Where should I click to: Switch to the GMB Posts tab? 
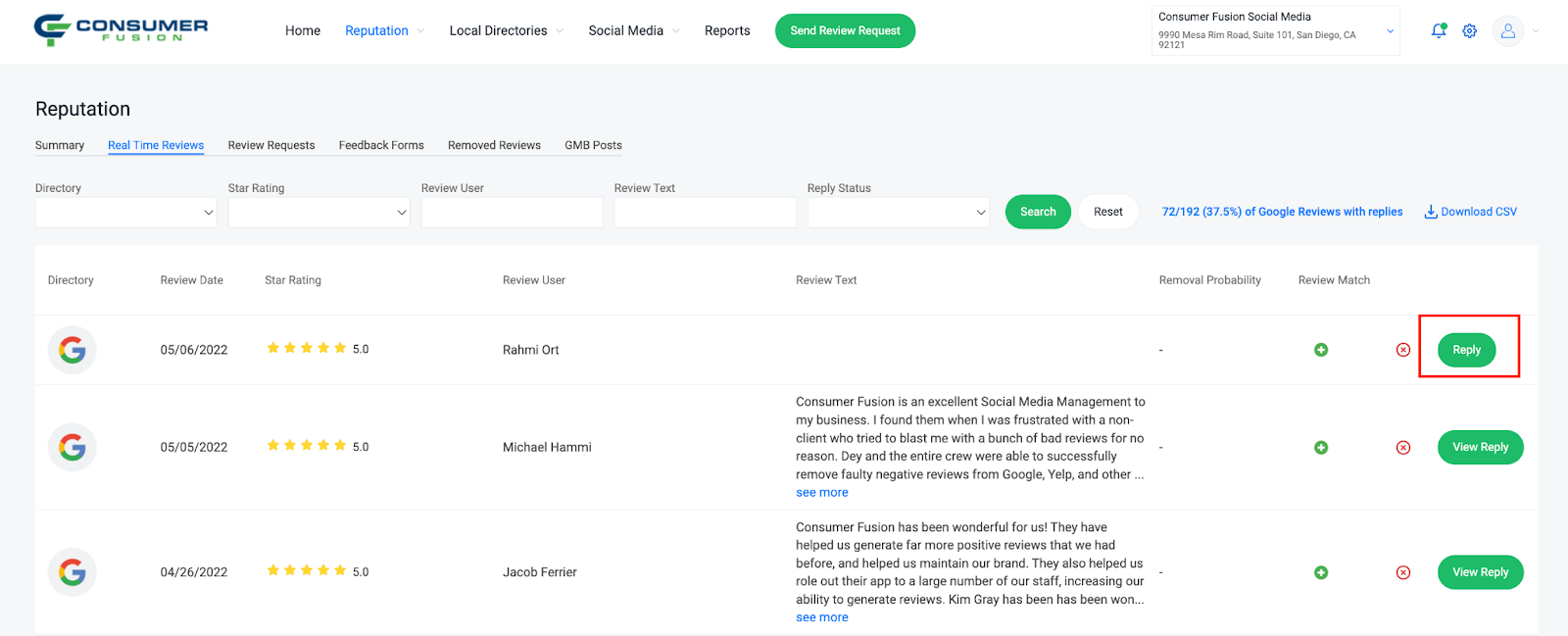point(593,145)
